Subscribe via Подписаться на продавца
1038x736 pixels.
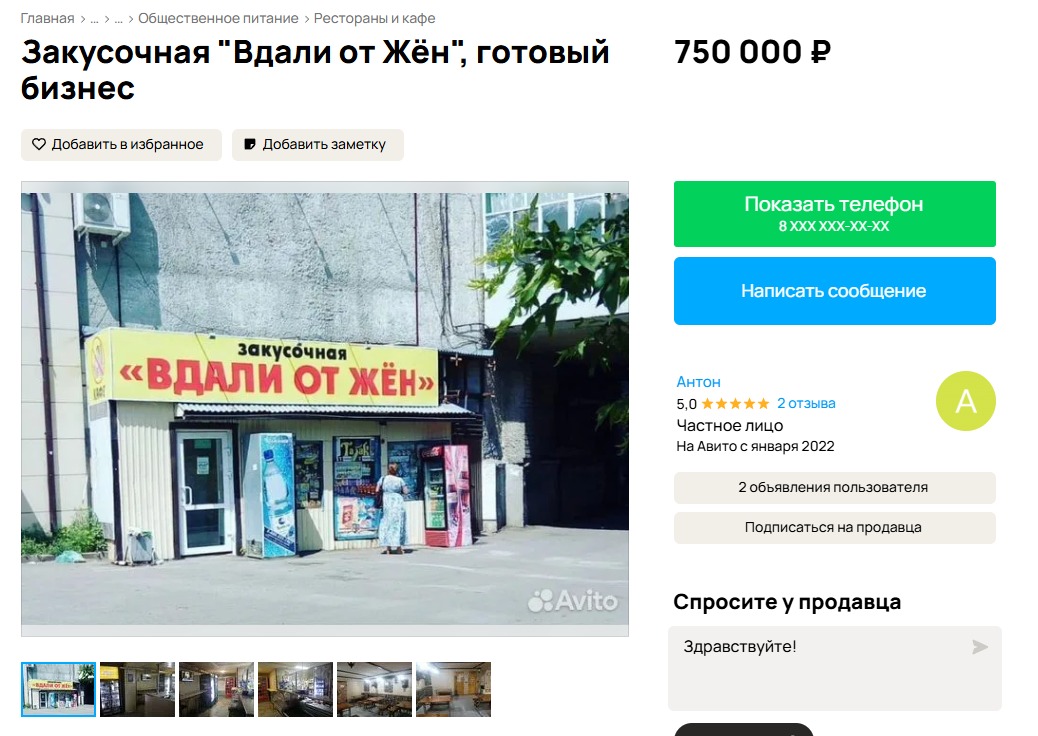[834, 528]
